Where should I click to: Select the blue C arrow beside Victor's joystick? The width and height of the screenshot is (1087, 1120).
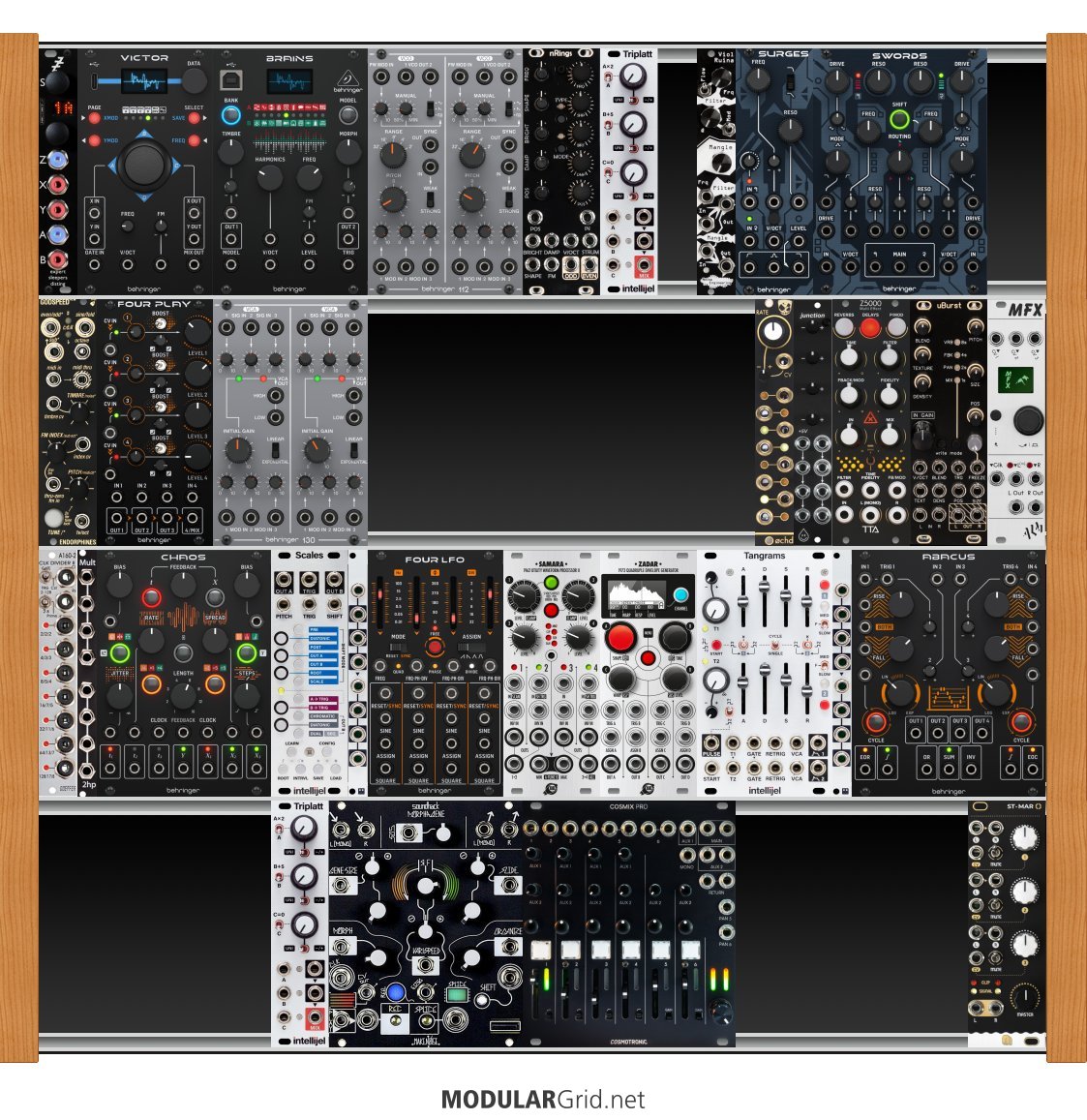click(x=175, y=166)
